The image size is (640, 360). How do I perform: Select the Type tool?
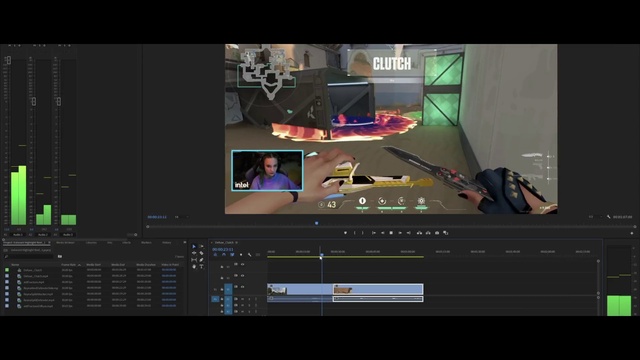tap(201, 267)
